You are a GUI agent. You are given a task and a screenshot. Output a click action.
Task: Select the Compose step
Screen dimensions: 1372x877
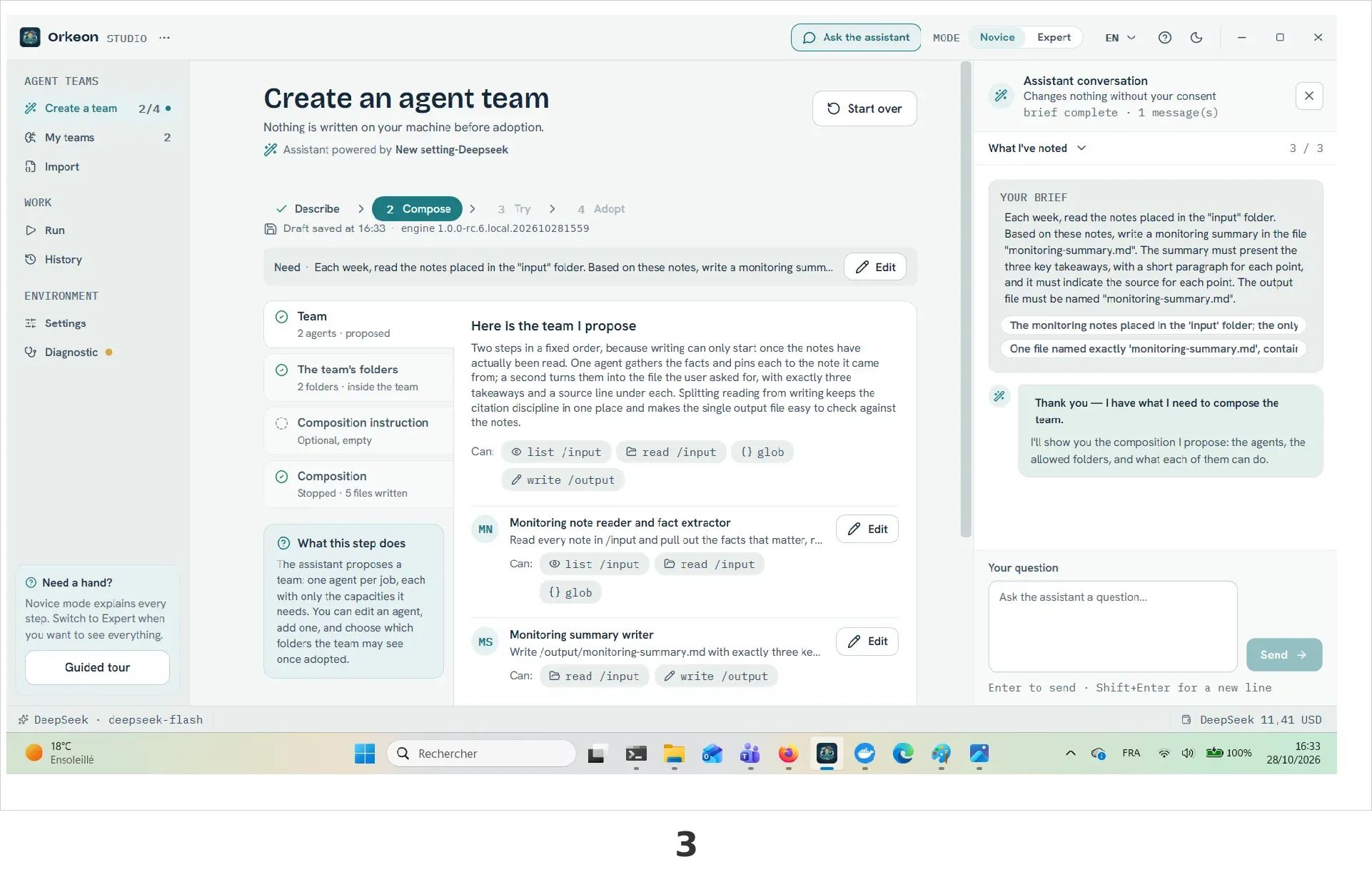point(418,208)
